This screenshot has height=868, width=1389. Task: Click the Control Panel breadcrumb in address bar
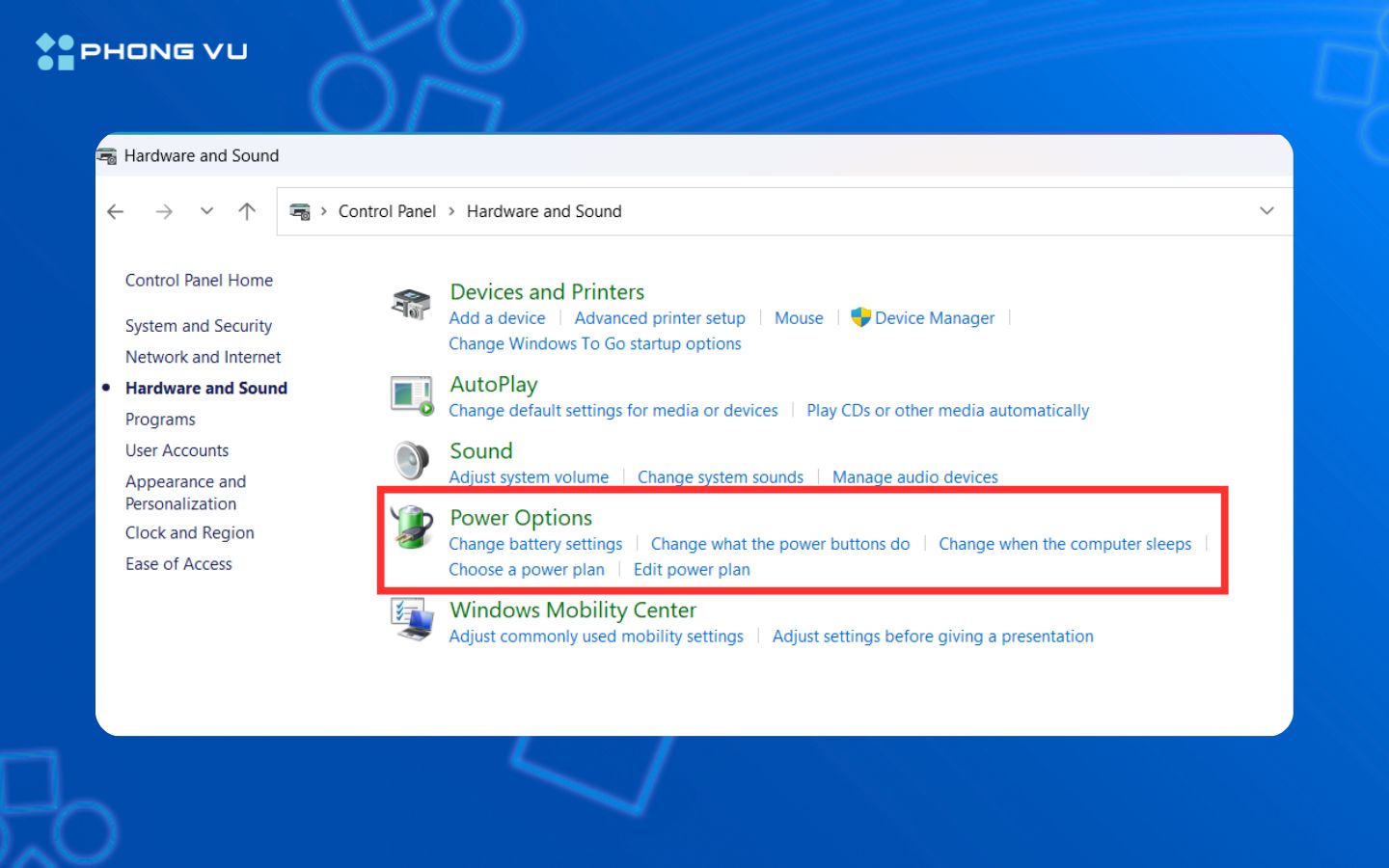pos(387,211)
